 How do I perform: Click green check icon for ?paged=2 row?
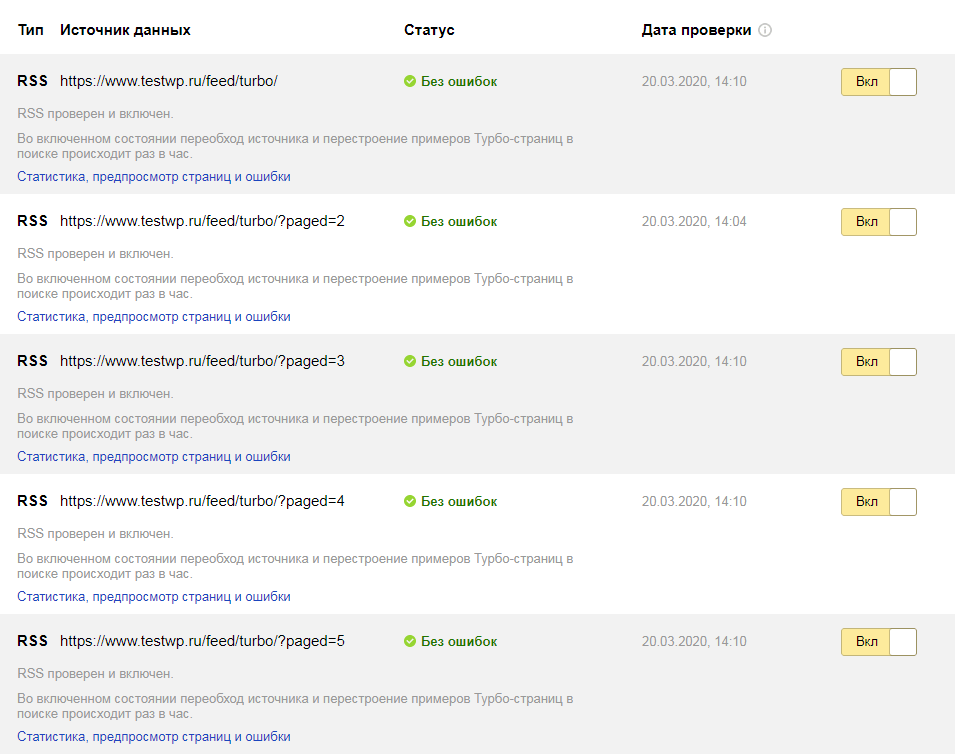tap(410, 221)
